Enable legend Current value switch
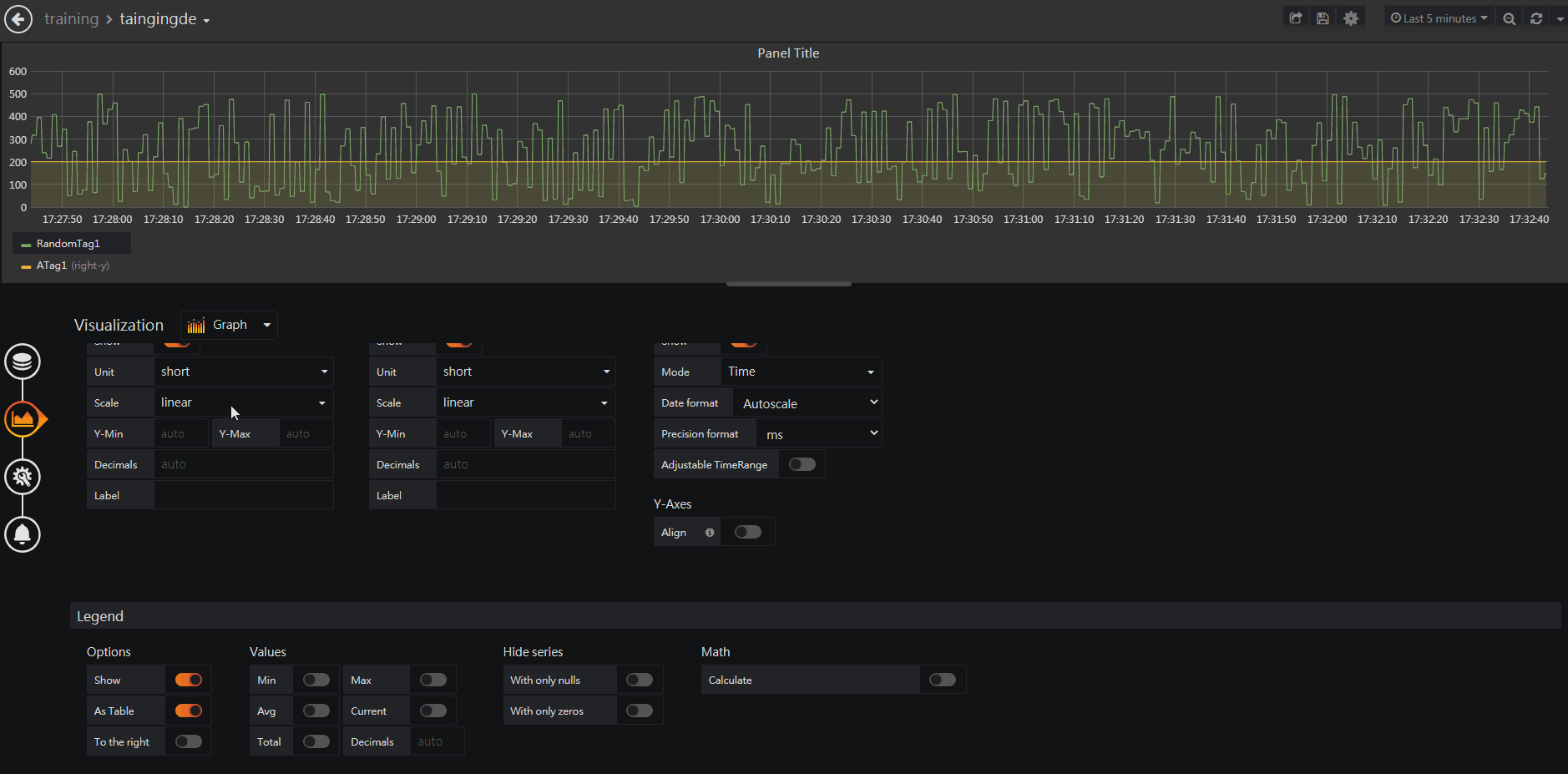The width and height of the screenshot is (1568, 774). (x=433, y=711)
